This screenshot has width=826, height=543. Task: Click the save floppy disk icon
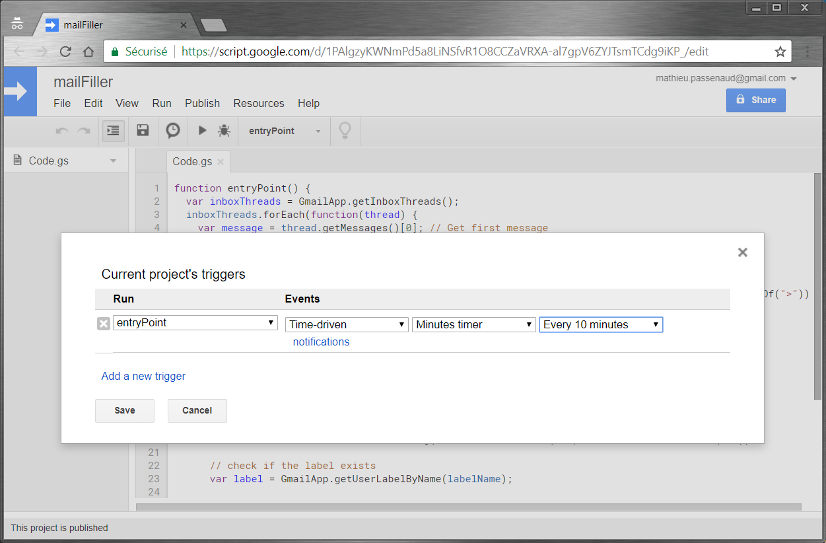pos(143,130)
